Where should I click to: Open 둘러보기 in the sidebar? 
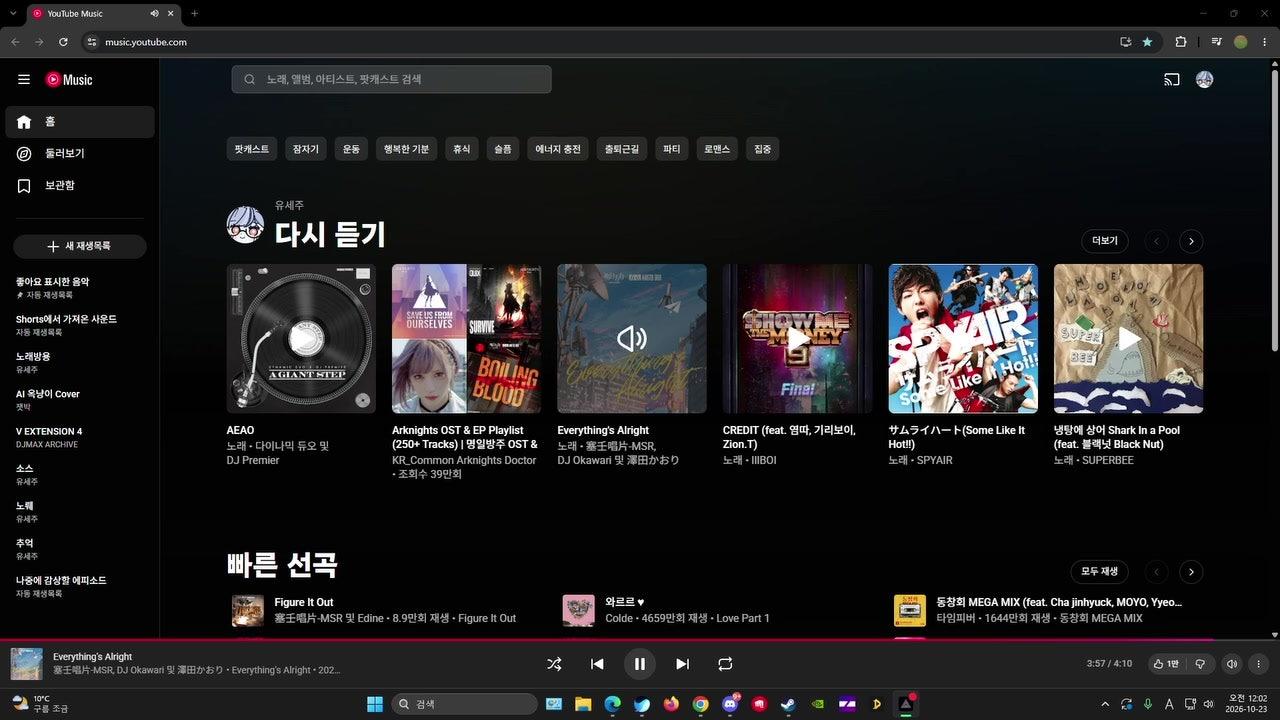pos(80,154)
